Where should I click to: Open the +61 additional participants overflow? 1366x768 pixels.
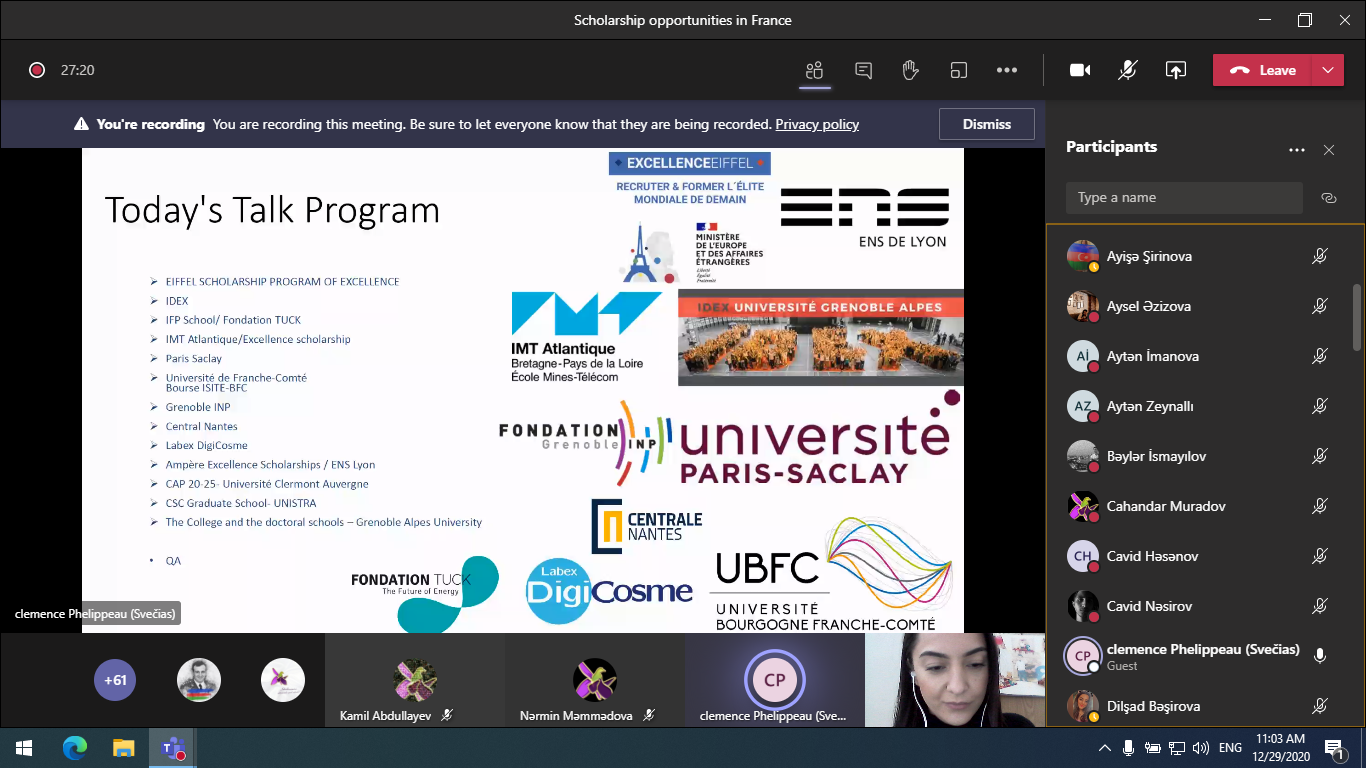(x=115, y=680)
